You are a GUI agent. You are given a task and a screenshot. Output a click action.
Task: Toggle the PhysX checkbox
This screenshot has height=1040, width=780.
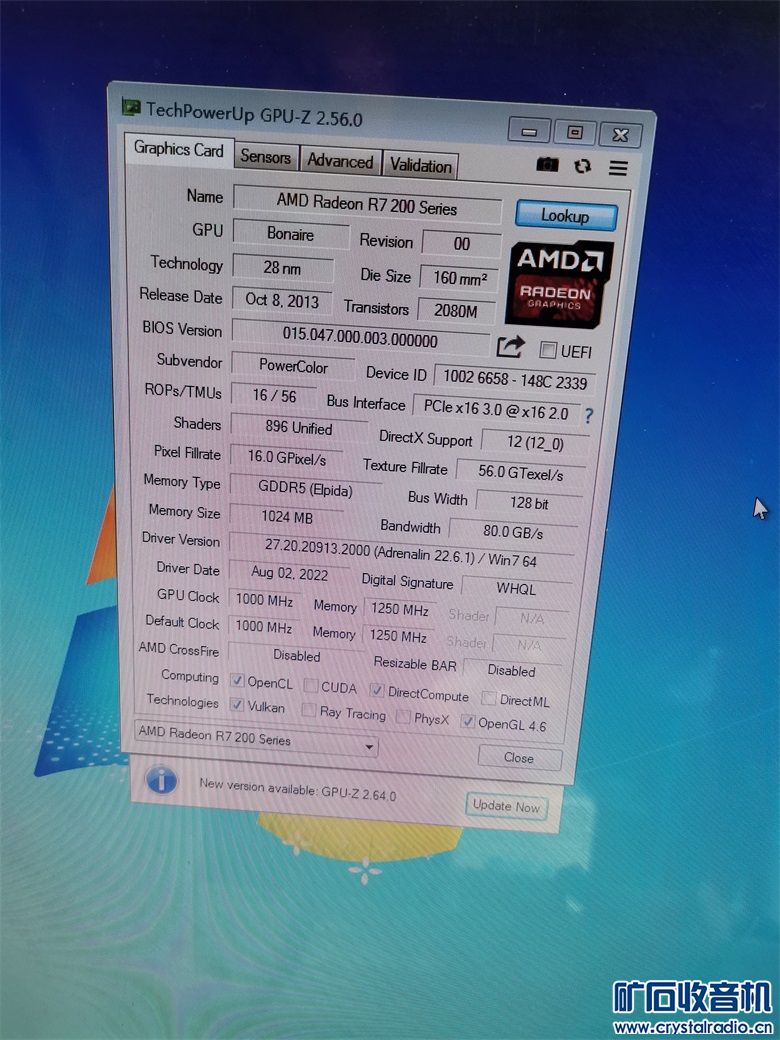403,716
